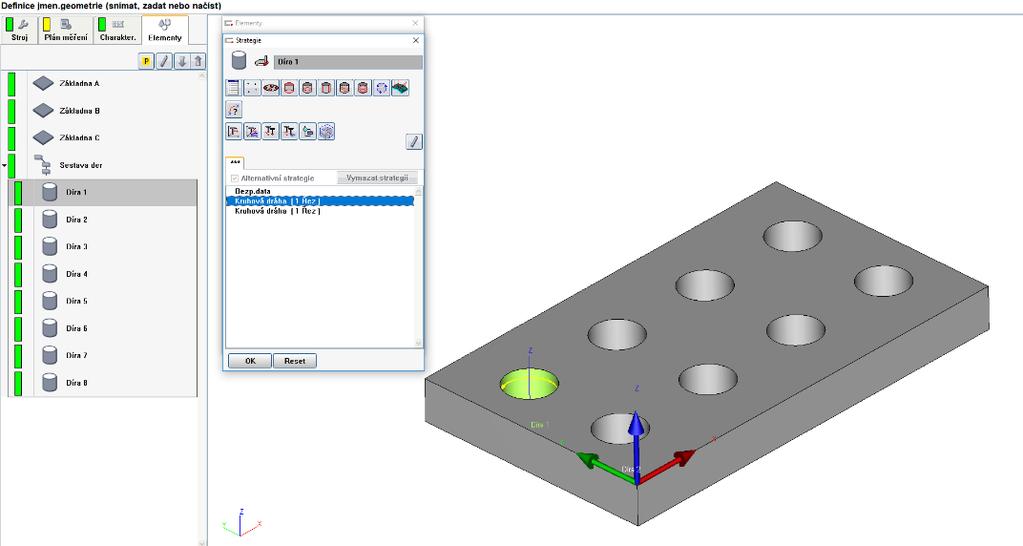Click the single points icon with scattered dots
Screen dimensions: 1023x546
tap(251, 88)
